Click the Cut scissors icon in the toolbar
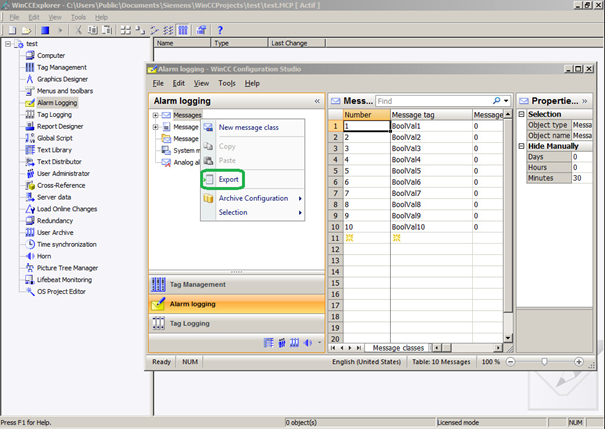 (x=80, y=30)
